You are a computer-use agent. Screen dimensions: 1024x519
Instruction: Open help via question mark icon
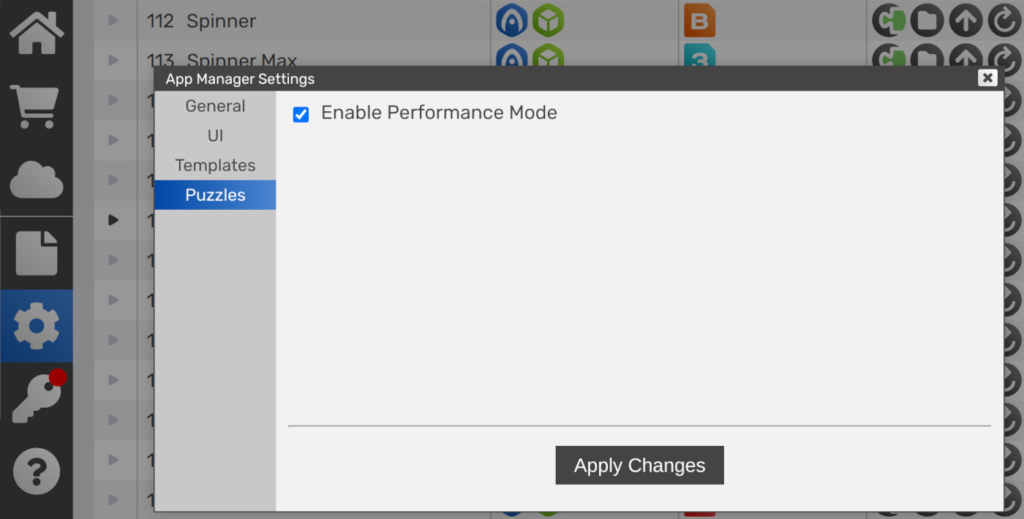(x=36, y=470)
